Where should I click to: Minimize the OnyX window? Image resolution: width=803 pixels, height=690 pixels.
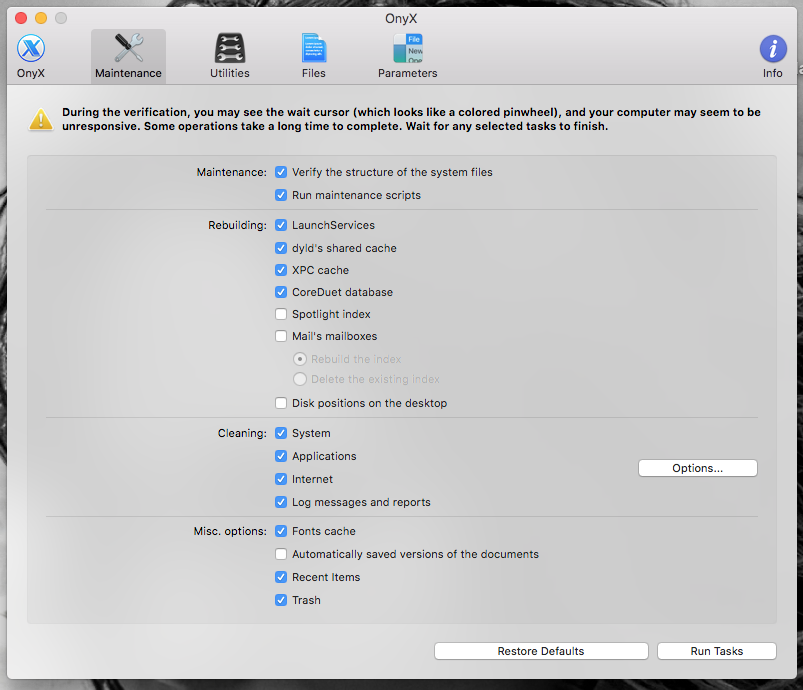(x=41, y=18)
